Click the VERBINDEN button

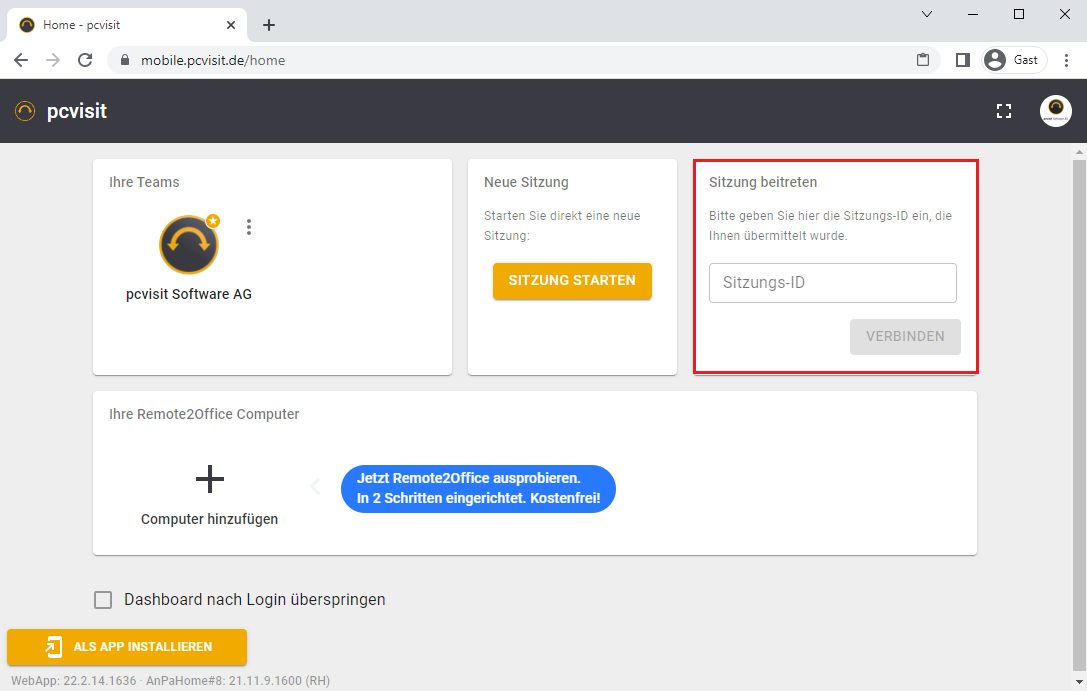click(905, 337)
